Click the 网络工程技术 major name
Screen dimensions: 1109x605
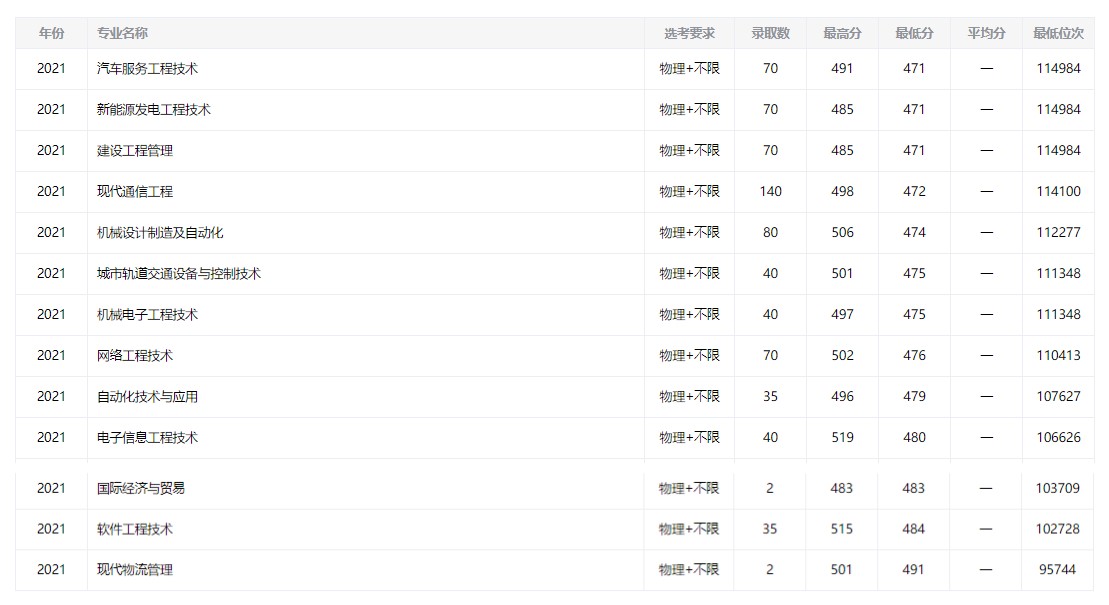[135, 356]
